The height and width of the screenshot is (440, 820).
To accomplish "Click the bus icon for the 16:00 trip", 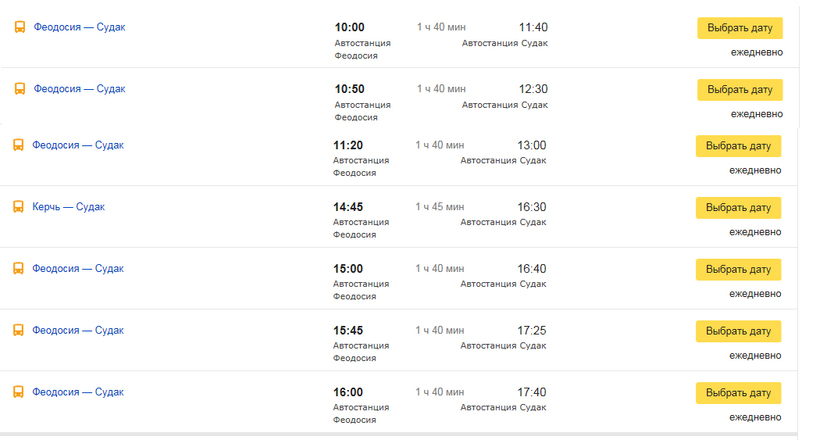I will (17, 392).
